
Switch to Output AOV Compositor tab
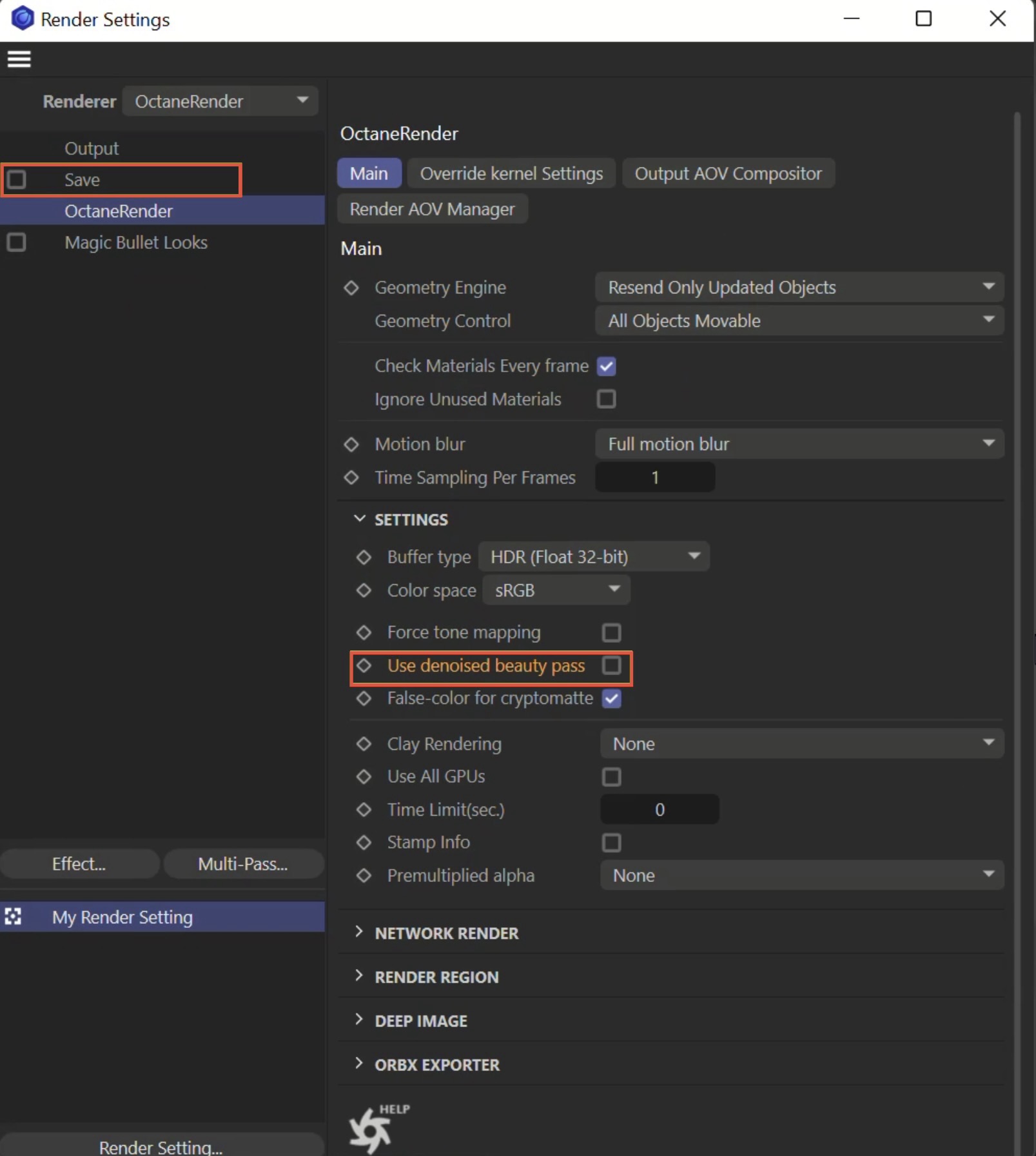[x=728, y=173]
